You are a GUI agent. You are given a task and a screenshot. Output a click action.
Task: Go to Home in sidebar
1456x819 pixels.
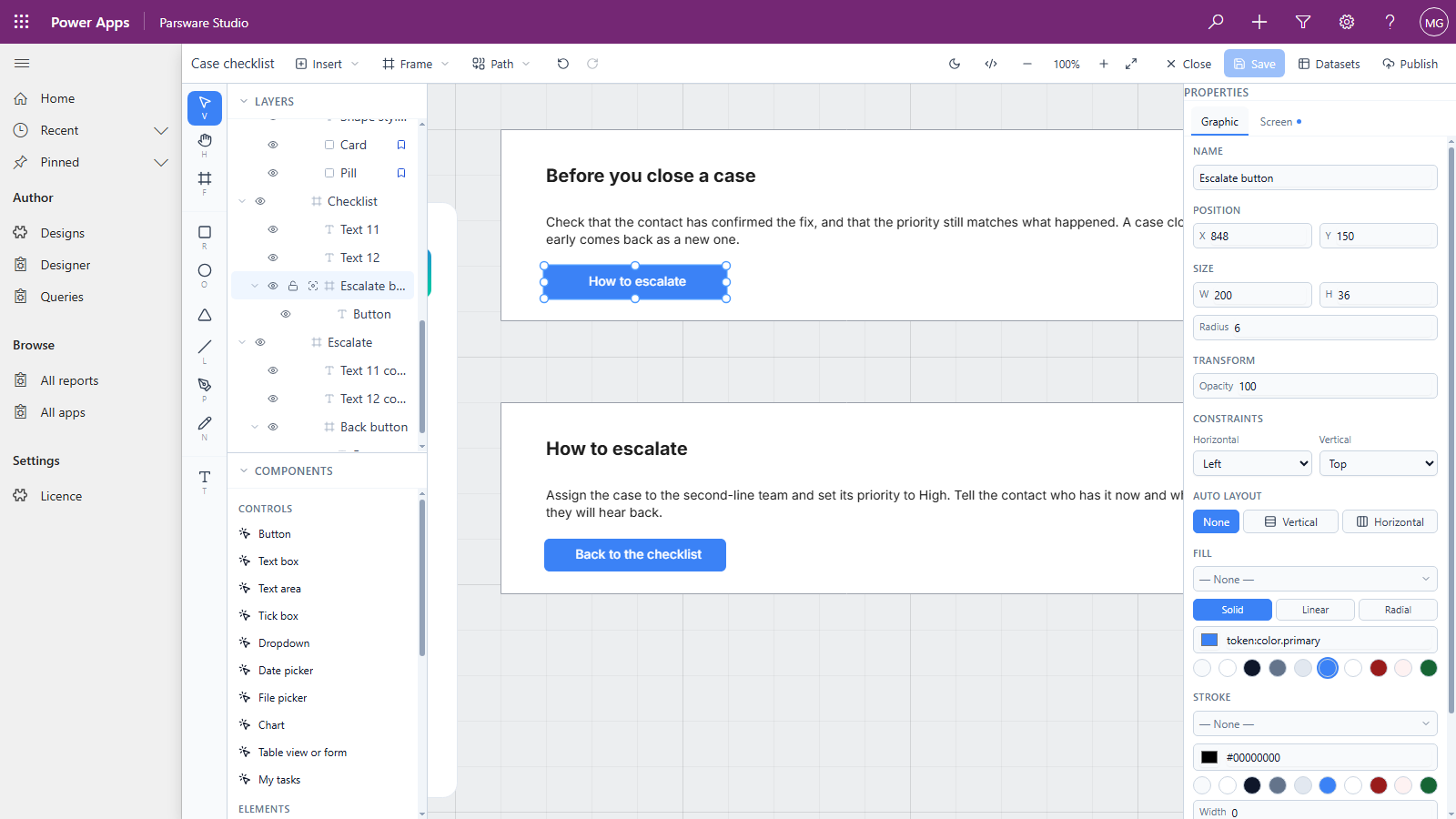coord(57,98)
